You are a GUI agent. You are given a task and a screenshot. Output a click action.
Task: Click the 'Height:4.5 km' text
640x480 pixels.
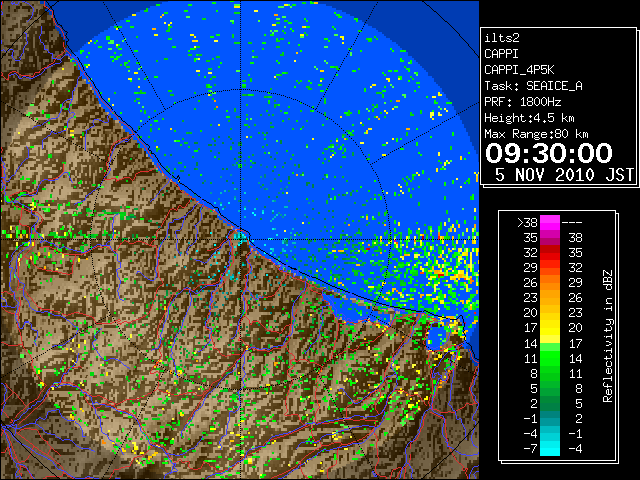pyautogui.click(x=529, y=118)
